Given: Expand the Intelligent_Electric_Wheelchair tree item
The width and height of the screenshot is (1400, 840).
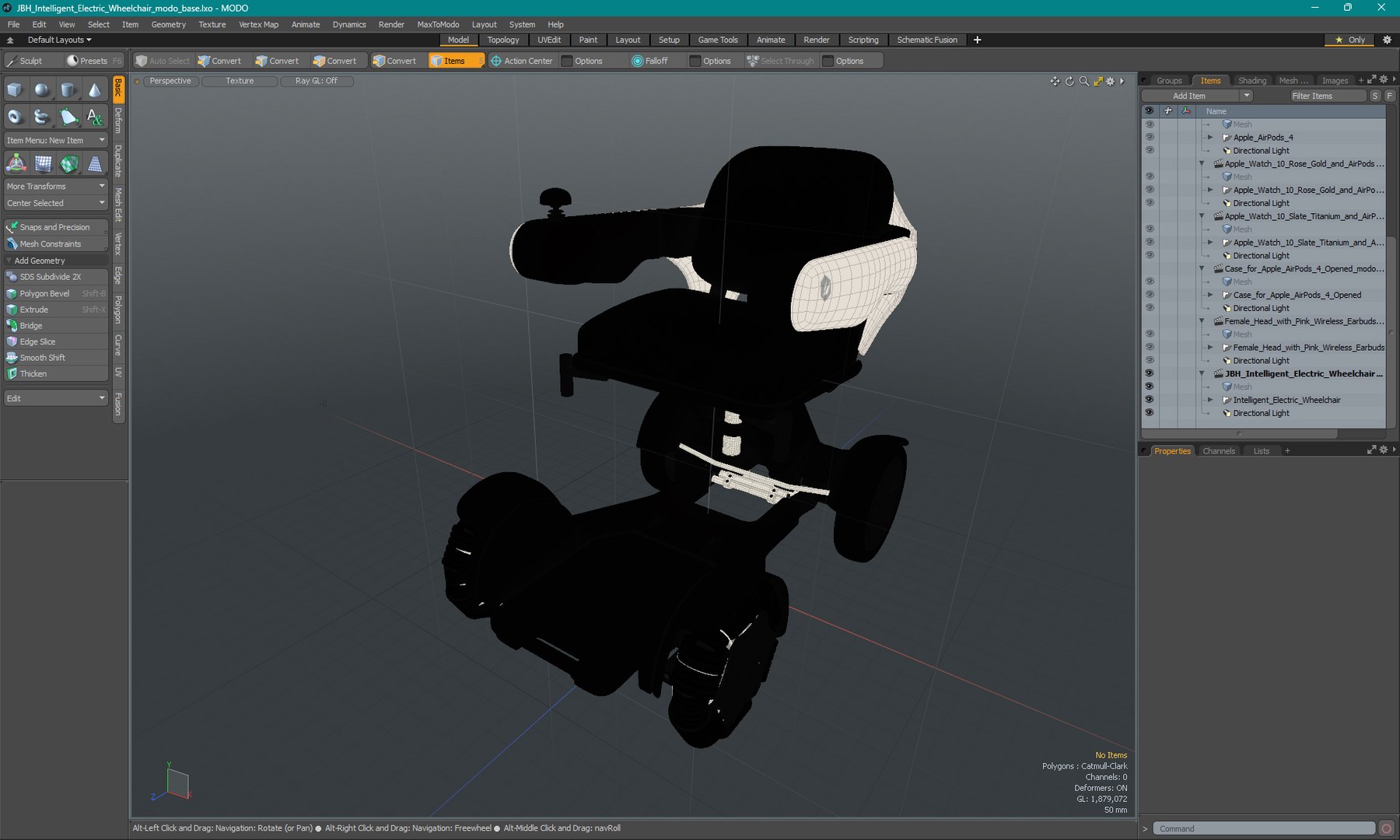Looking at the screenshot, I should (1210, 400).
